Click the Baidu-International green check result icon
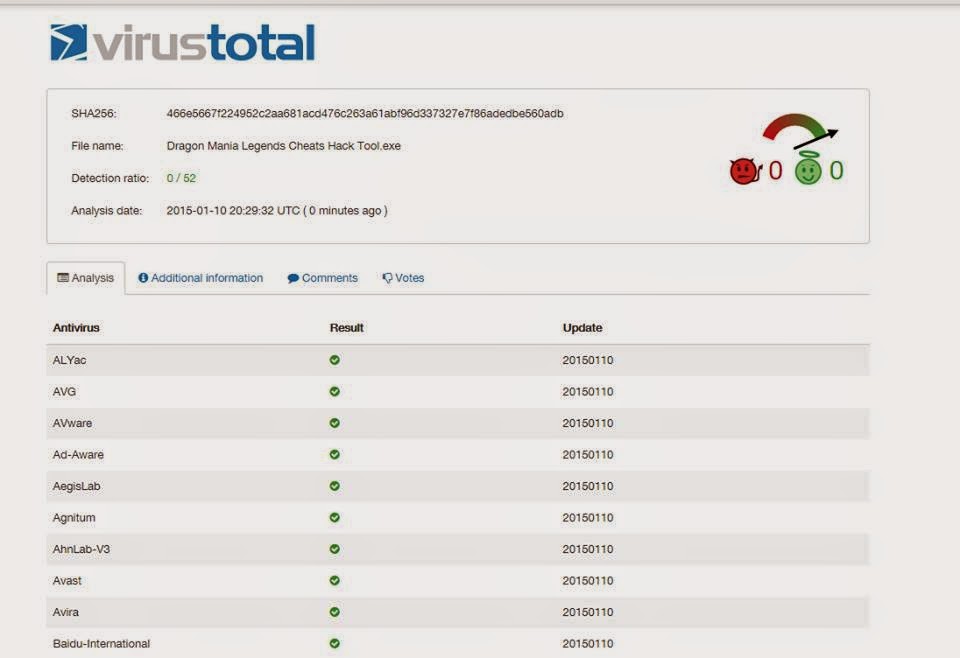960x658 pixels. click(334, 643)
